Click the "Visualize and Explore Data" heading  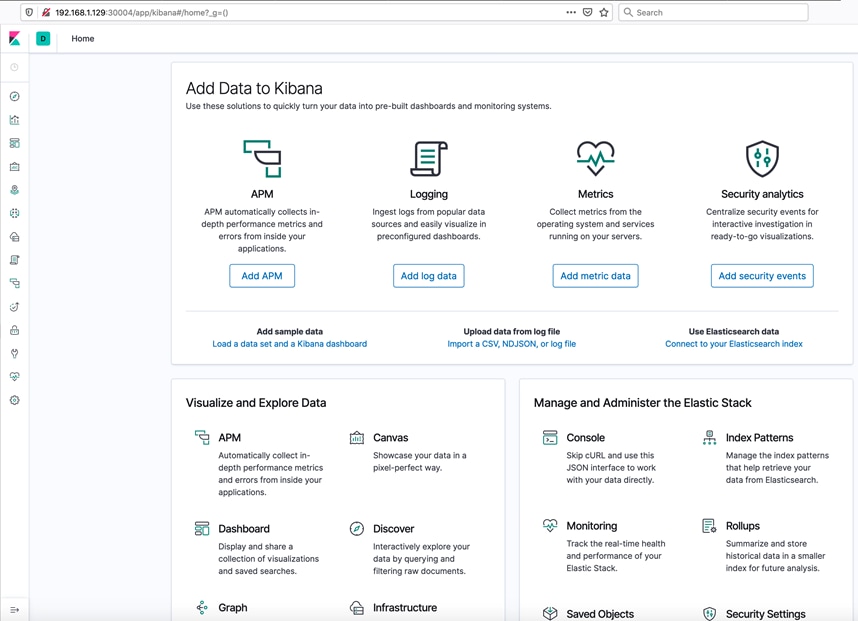[x=256, y=403]
